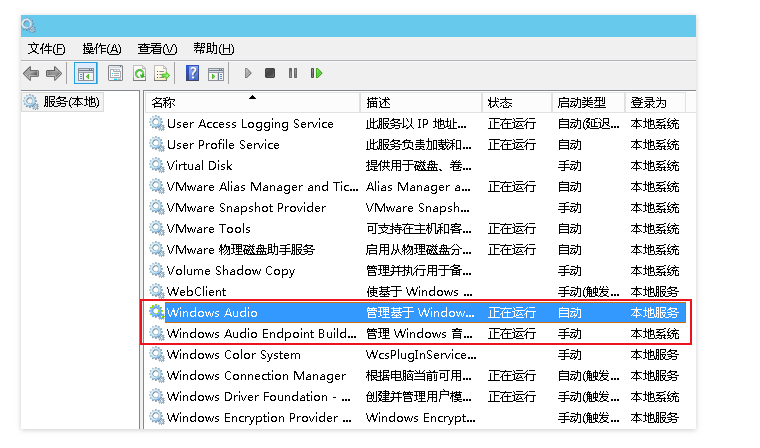Image resolution: width=760 pixels, height=448 pixels.
Task: Click 根据电脑当前可用... description cell
Action: tap(418, 376)
